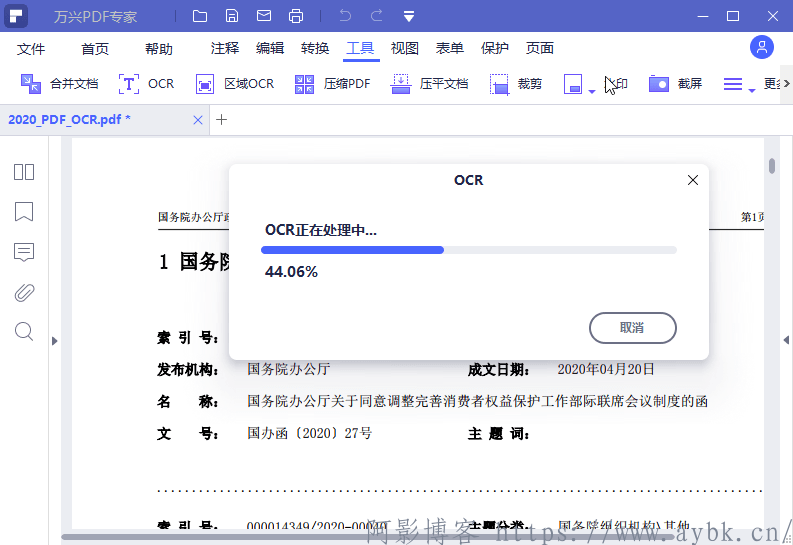Select the 工具 ribbon tab
793x545 pixels.
tap(360, 48)
